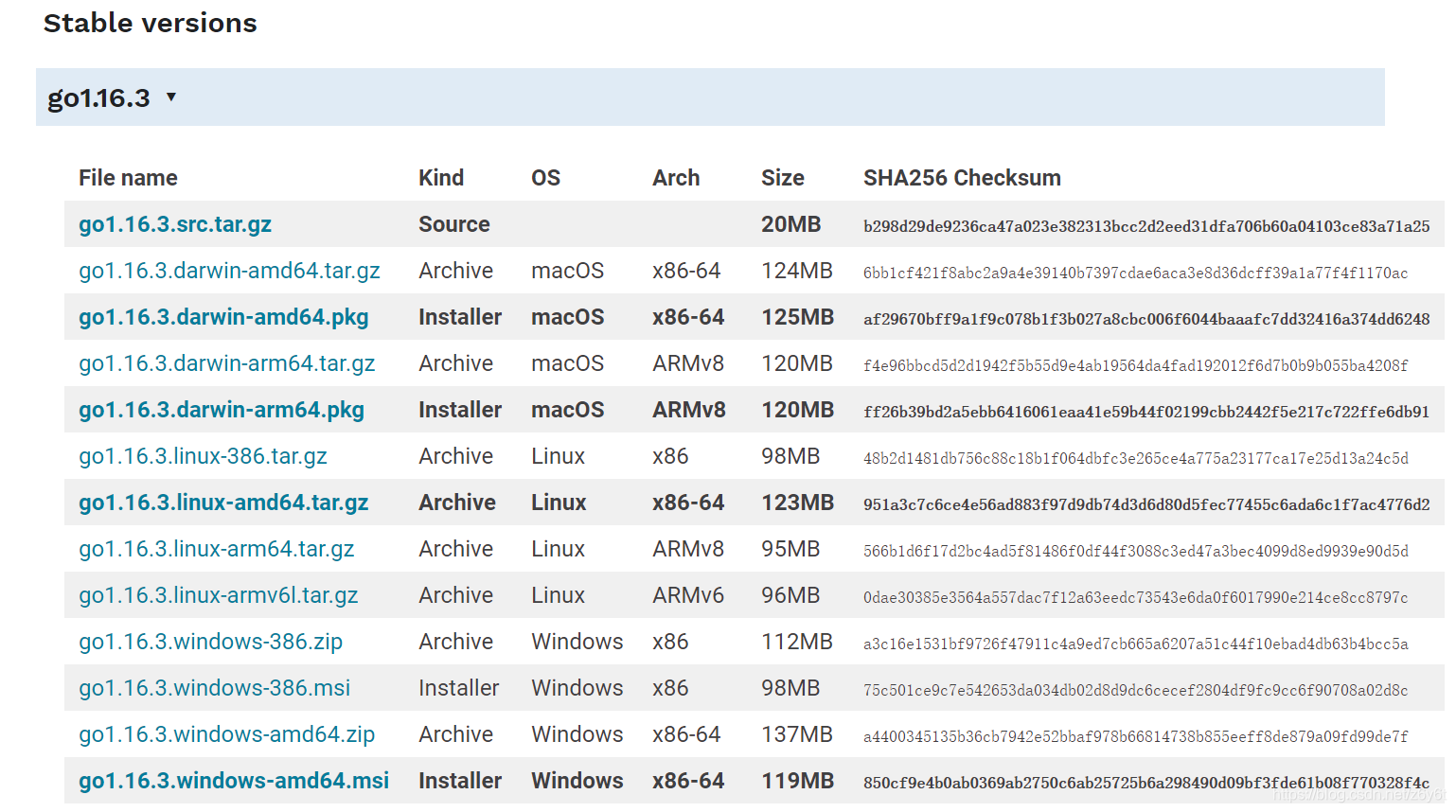The width and height of the screenshot is (1456, 812).
Task: Open the go1.16.3.src.tar.gz download link
Action: [x=175, y=224]
